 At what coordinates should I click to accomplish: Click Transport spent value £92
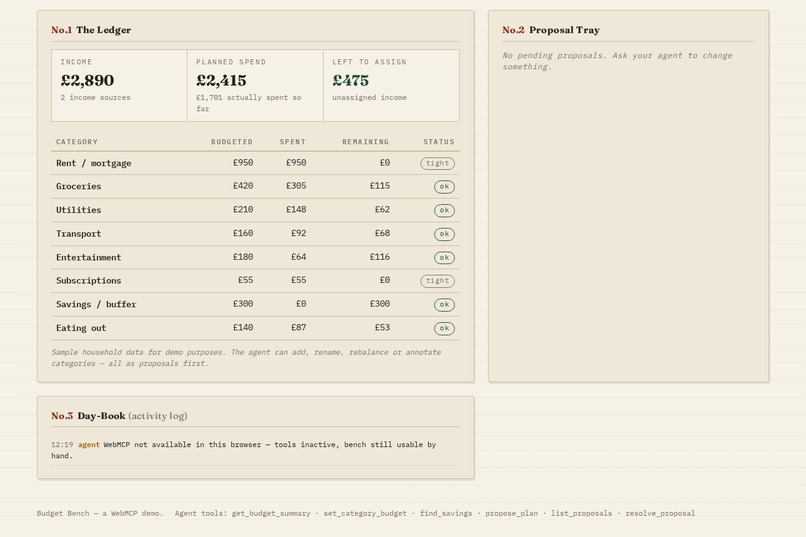click(299, 233)
